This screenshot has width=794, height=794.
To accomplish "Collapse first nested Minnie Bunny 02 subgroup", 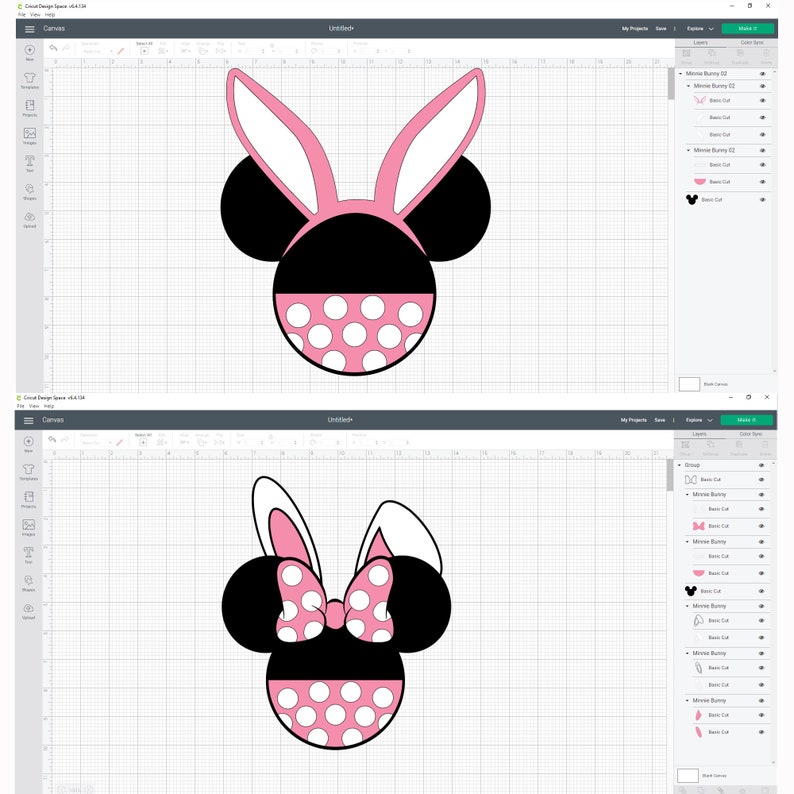I will [x=688, y=87].
